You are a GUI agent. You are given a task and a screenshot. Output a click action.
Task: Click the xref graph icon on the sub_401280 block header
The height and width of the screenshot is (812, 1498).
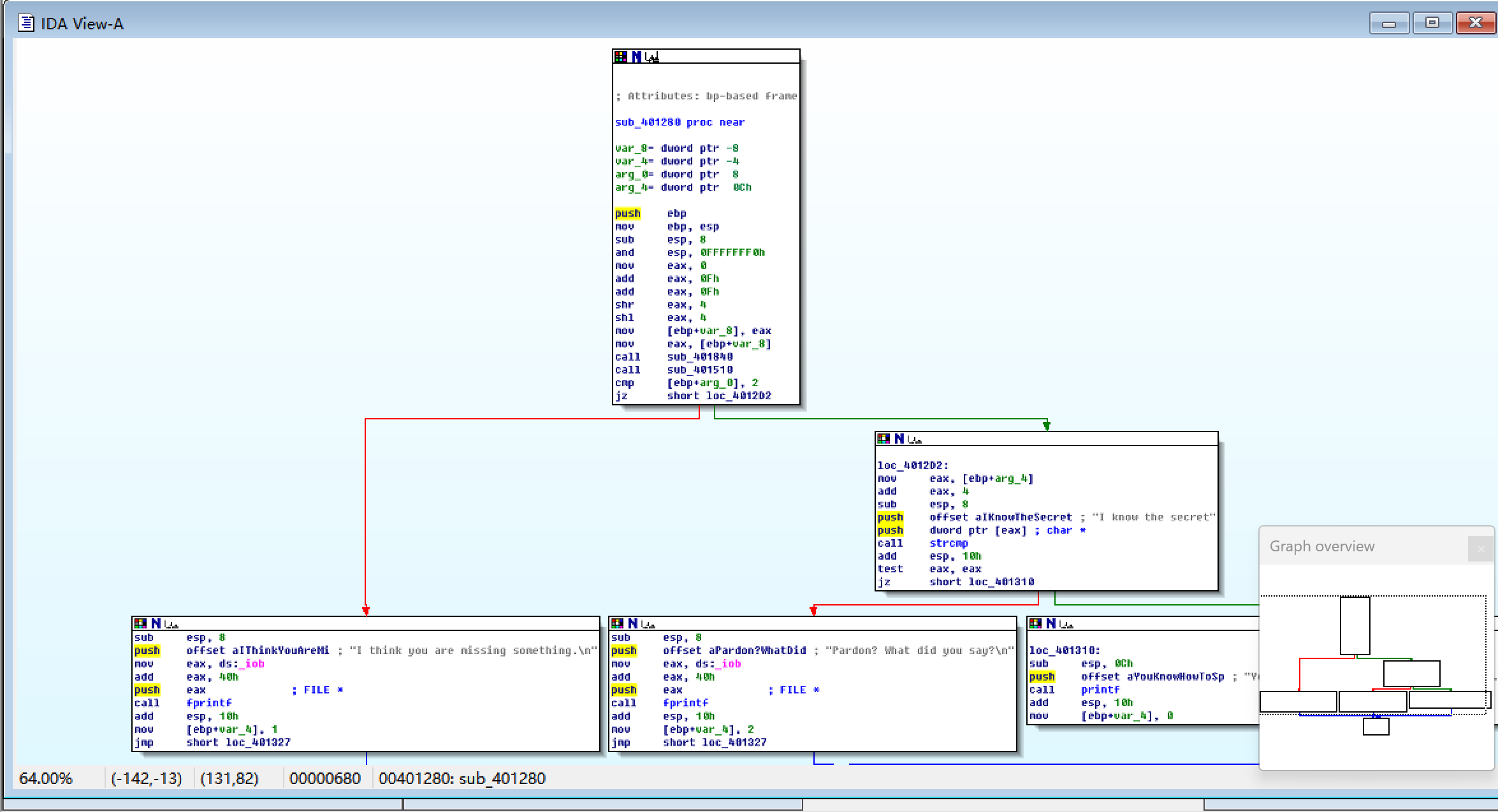[x=651, y=57]
